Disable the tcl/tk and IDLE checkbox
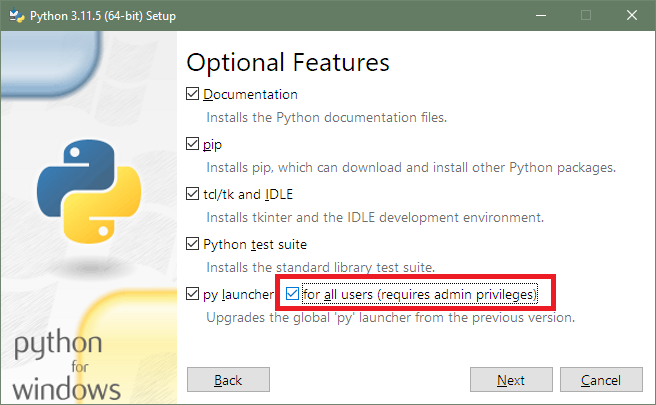The width and height of the screenshot is (656, 405). (193, 194)
